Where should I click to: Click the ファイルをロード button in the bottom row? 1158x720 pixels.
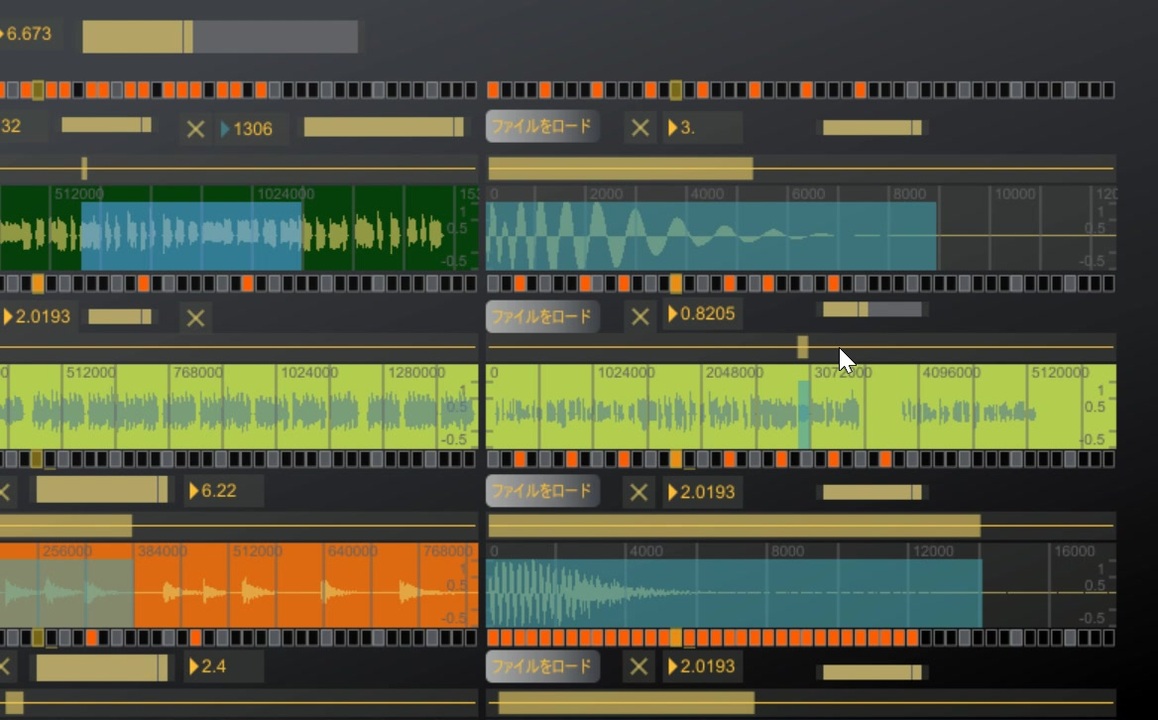pyautogui.click(x=542, y=666)
